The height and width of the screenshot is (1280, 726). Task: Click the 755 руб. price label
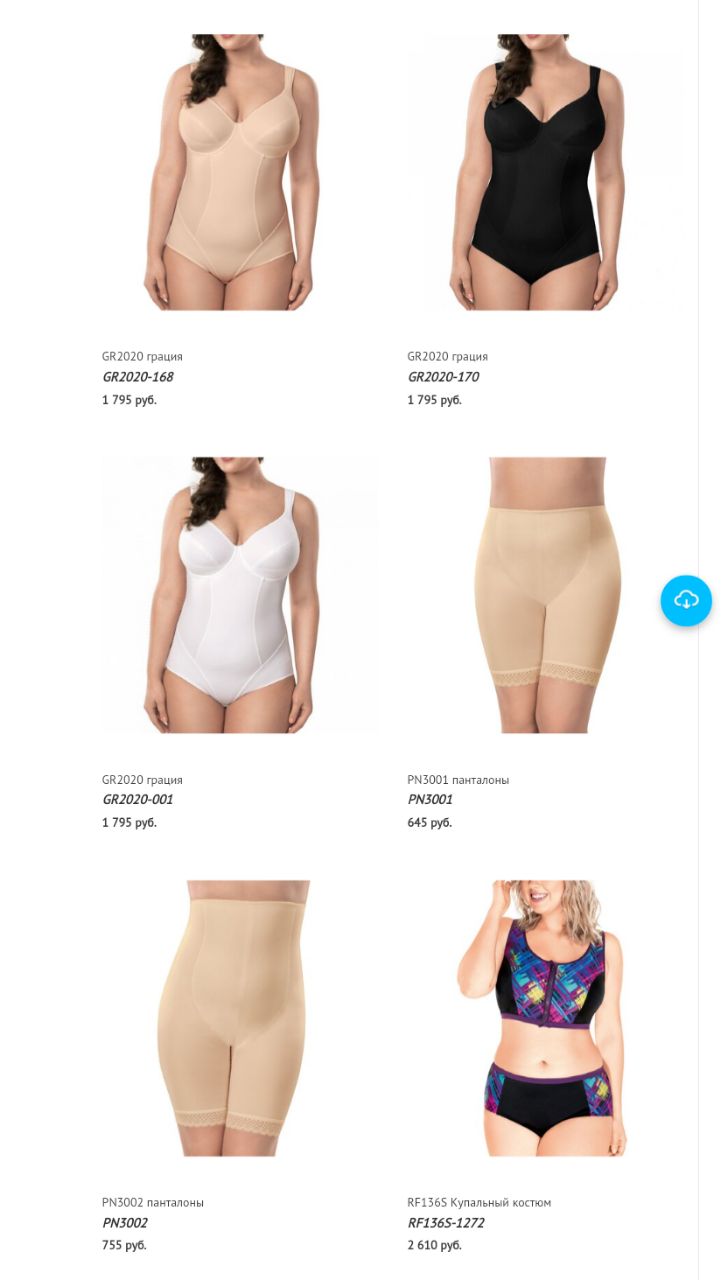(124, 1245)
